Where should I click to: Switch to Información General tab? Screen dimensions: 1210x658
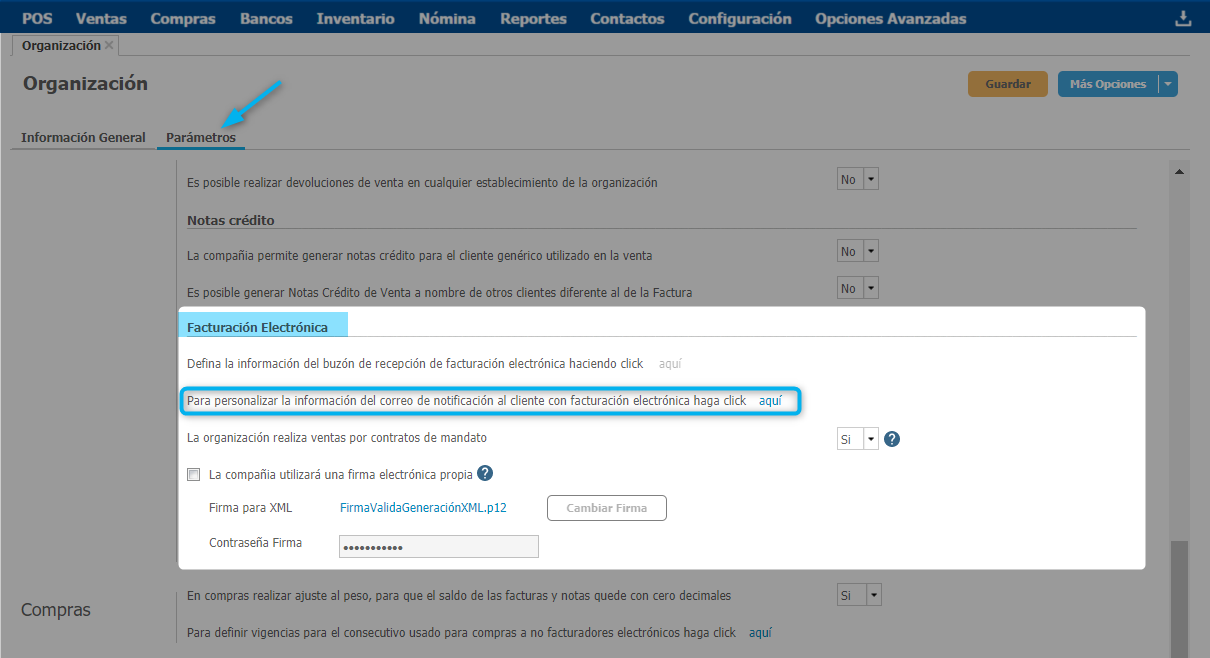pos(83,138)
